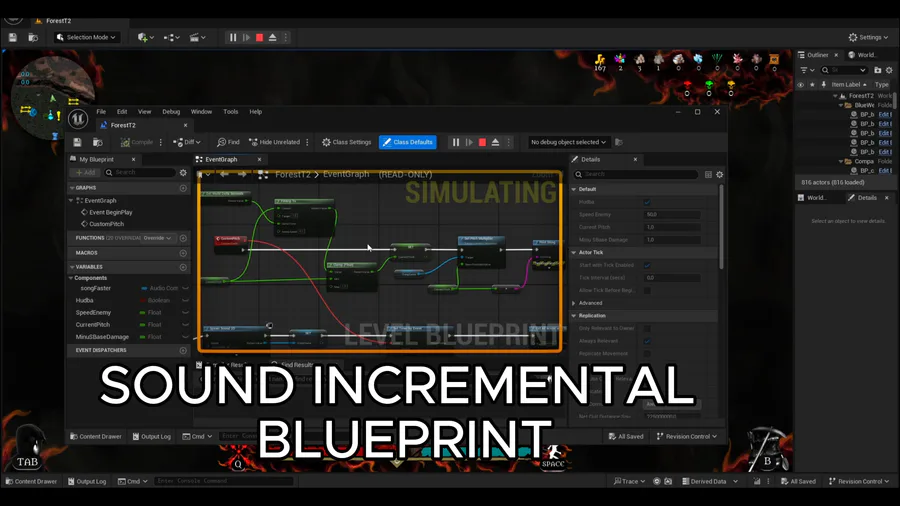This screenshot has width=900, height=506.
Task: Open Edit menu in blueprint editor
Action: coord(122,112)
